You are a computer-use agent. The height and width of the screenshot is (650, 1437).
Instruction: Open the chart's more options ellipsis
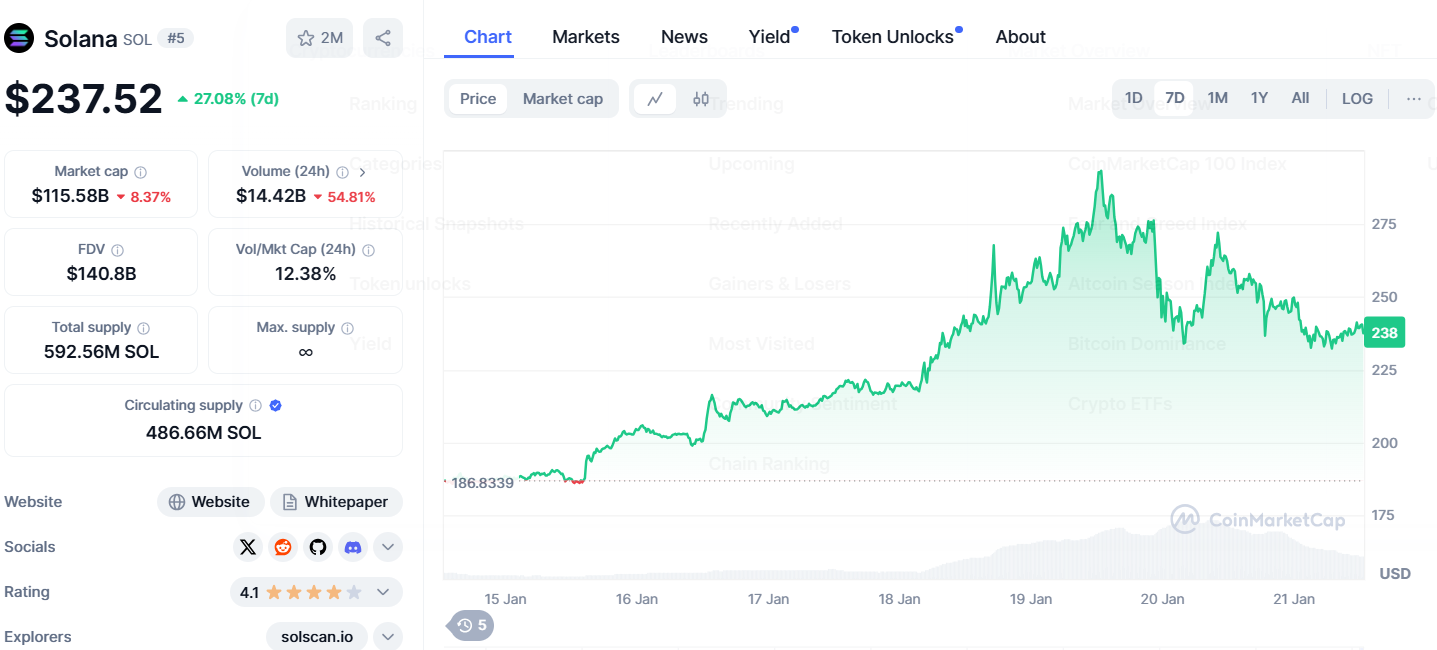[1413, 98]
